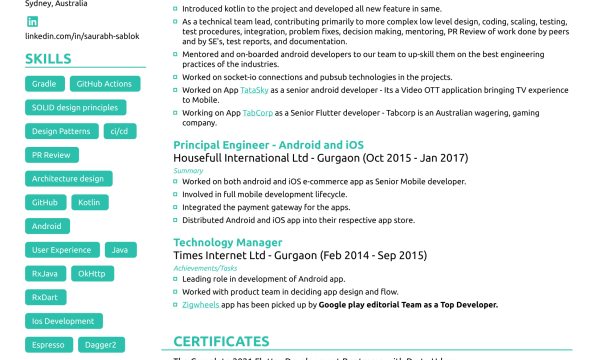The width and height of the screenshot is (600, 360).
Task: Click the Technology Manager job title
Action: point(228,243)
